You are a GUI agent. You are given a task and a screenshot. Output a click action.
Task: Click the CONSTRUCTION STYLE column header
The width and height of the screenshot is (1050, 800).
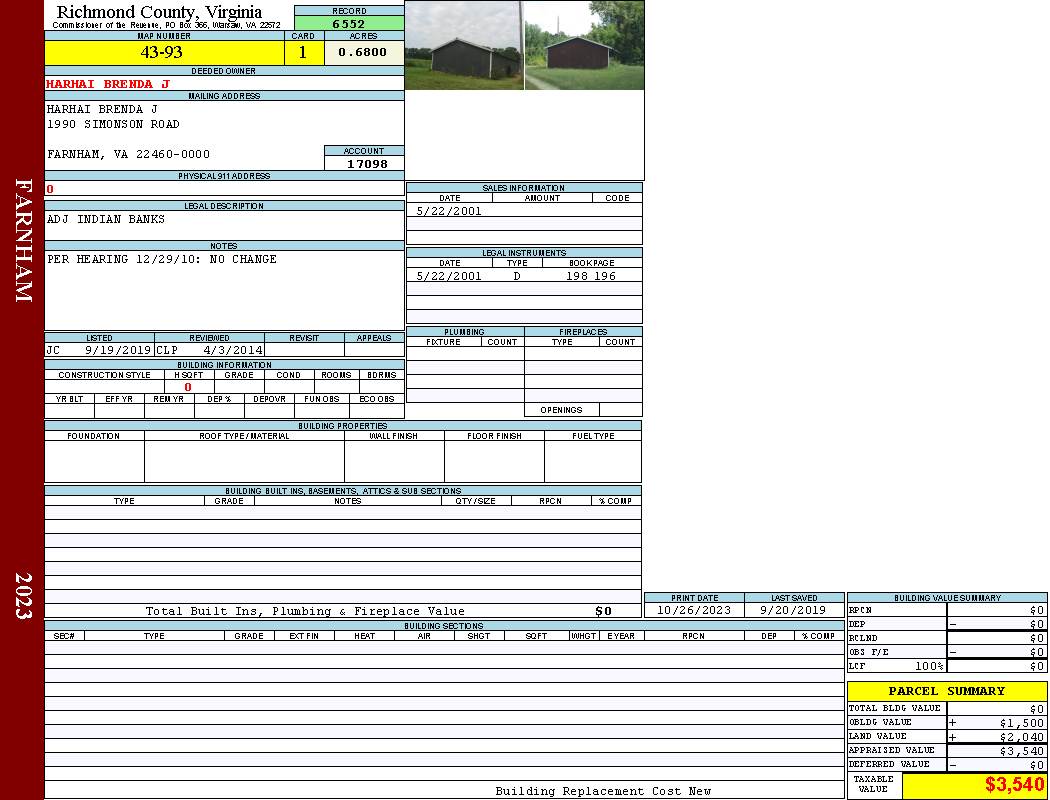pos(104,375)
